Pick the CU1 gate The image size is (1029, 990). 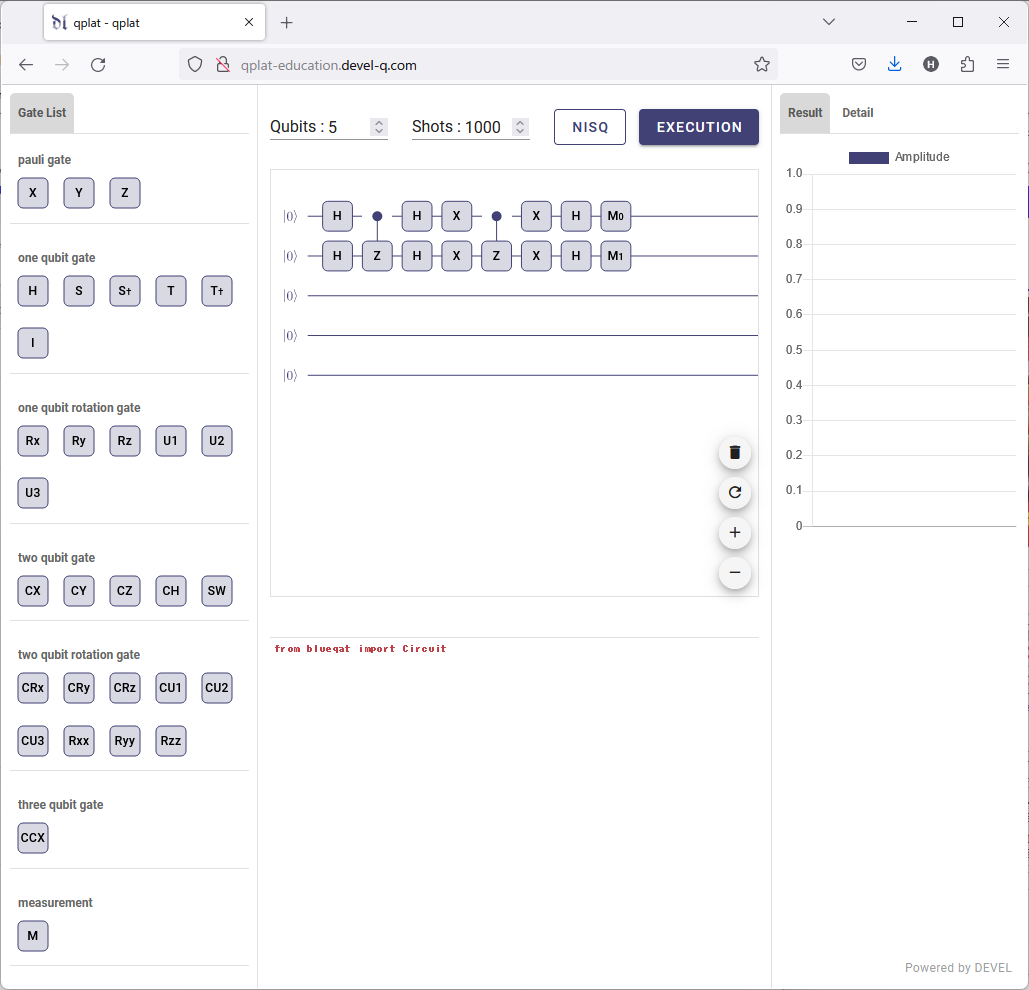(171, 688)
